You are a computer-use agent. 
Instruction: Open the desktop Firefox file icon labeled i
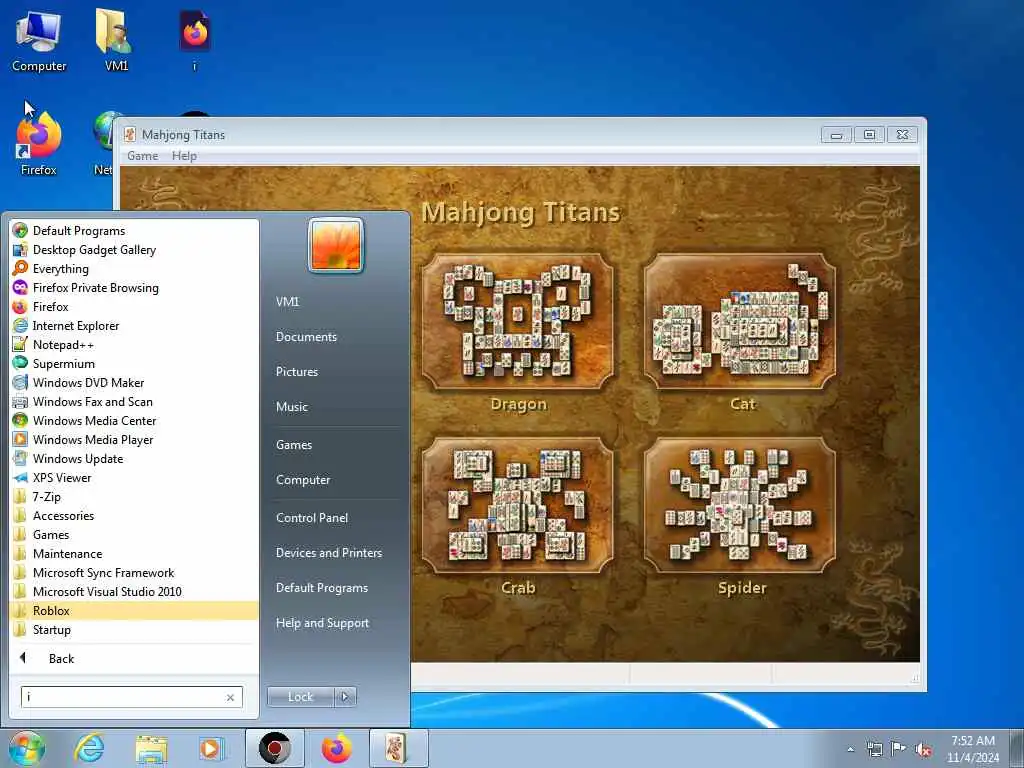tap(195, 40)
